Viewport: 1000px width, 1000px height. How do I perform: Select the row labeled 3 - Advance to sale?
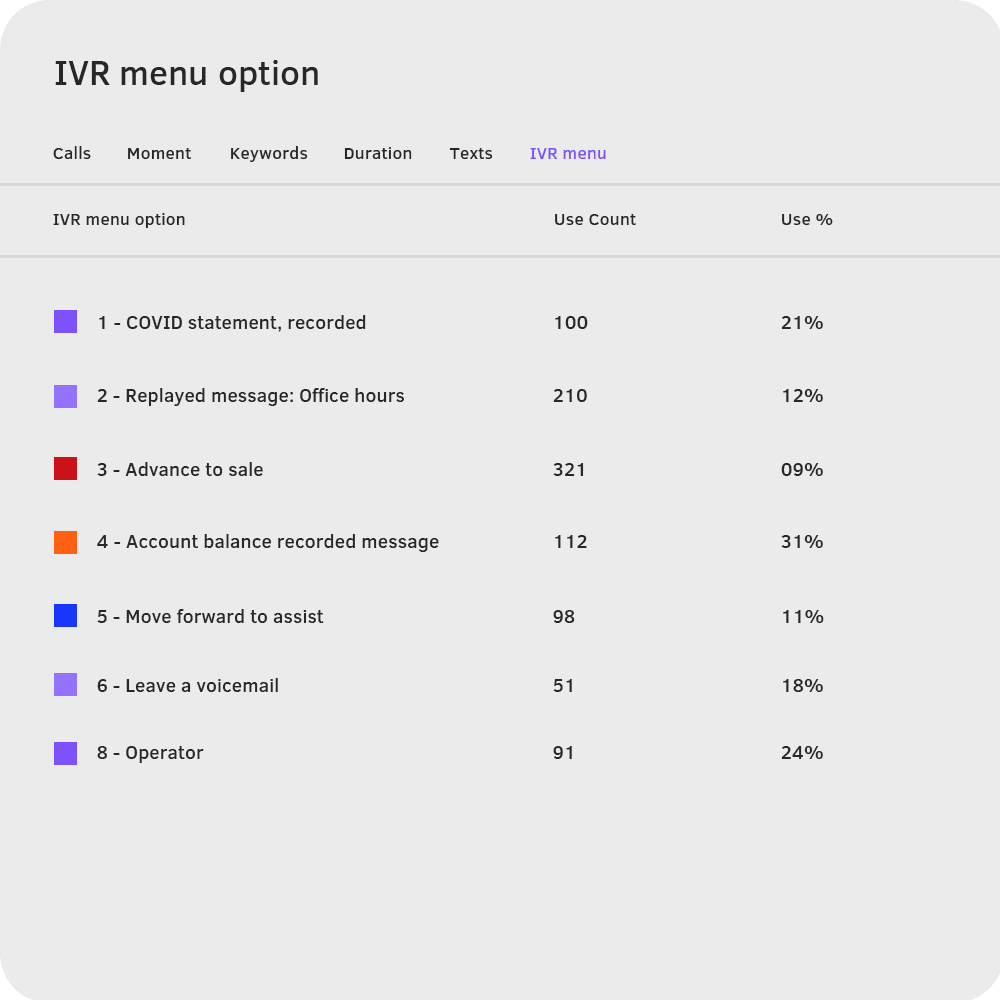point(180,469)
